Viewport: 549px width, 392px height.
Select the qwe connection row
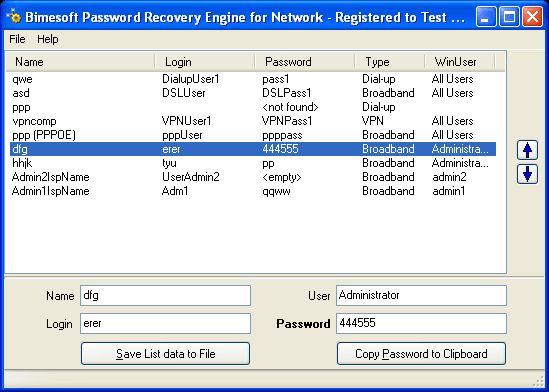tap(253, 79)
